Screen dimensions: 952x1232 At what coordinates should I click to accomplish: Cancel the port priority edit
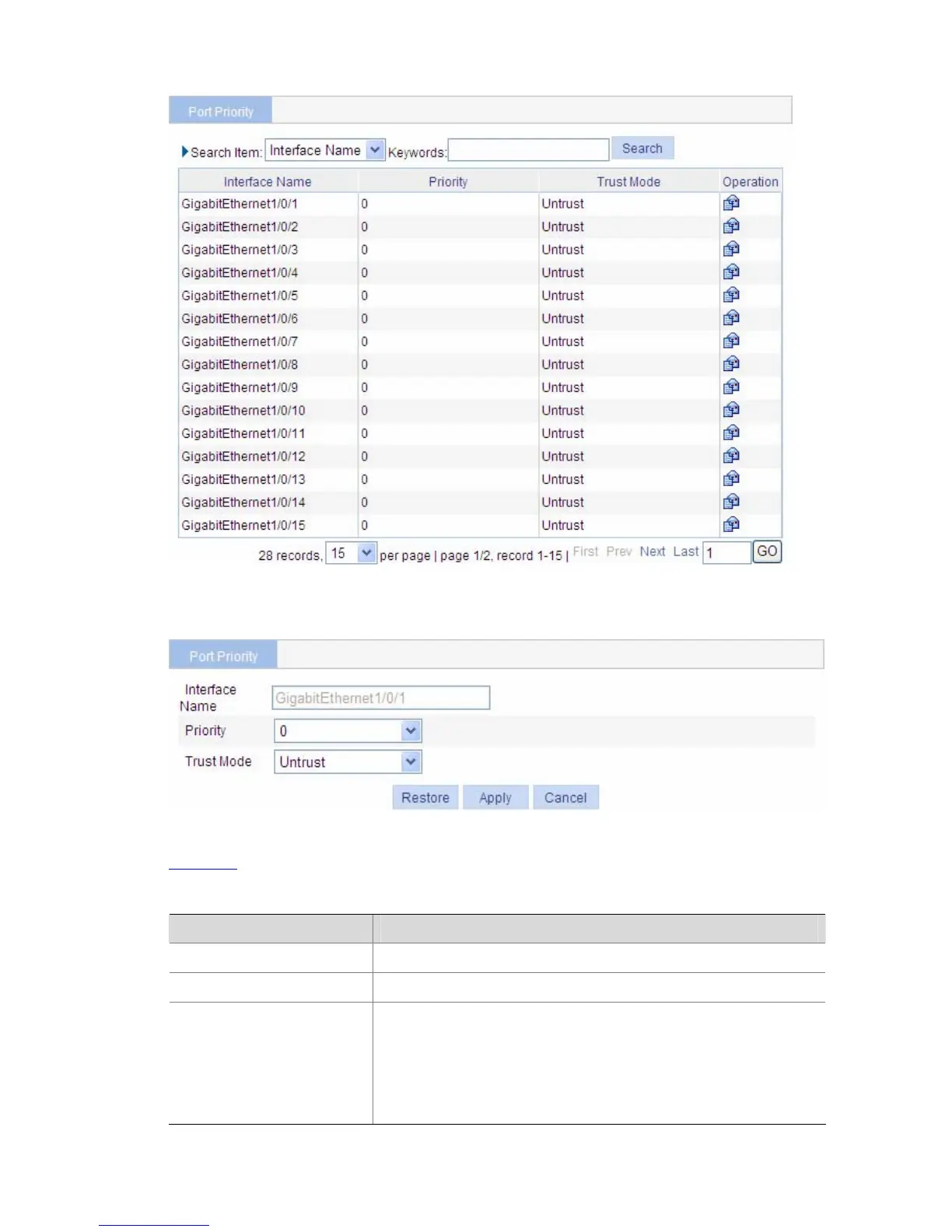(565, 797)
